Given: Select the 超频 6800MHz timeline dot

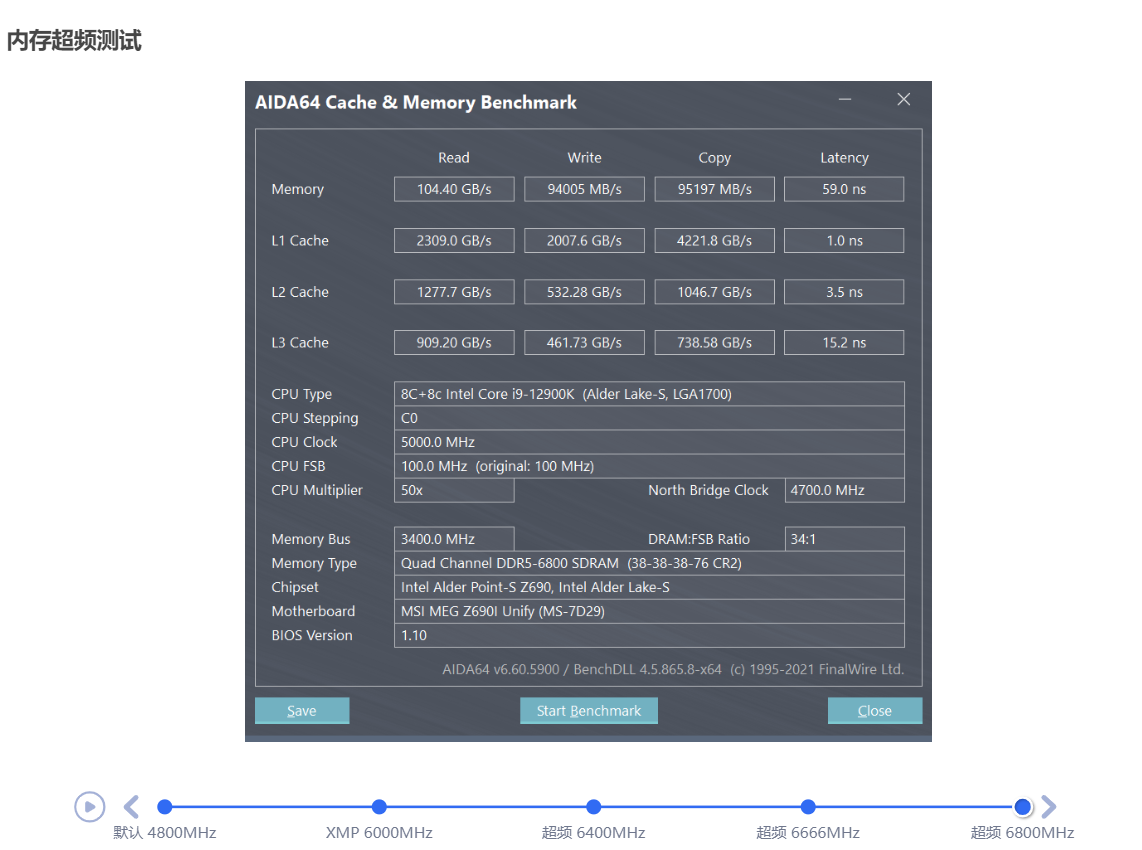Looking at the screenshot, I should (x=1023, y=806).
